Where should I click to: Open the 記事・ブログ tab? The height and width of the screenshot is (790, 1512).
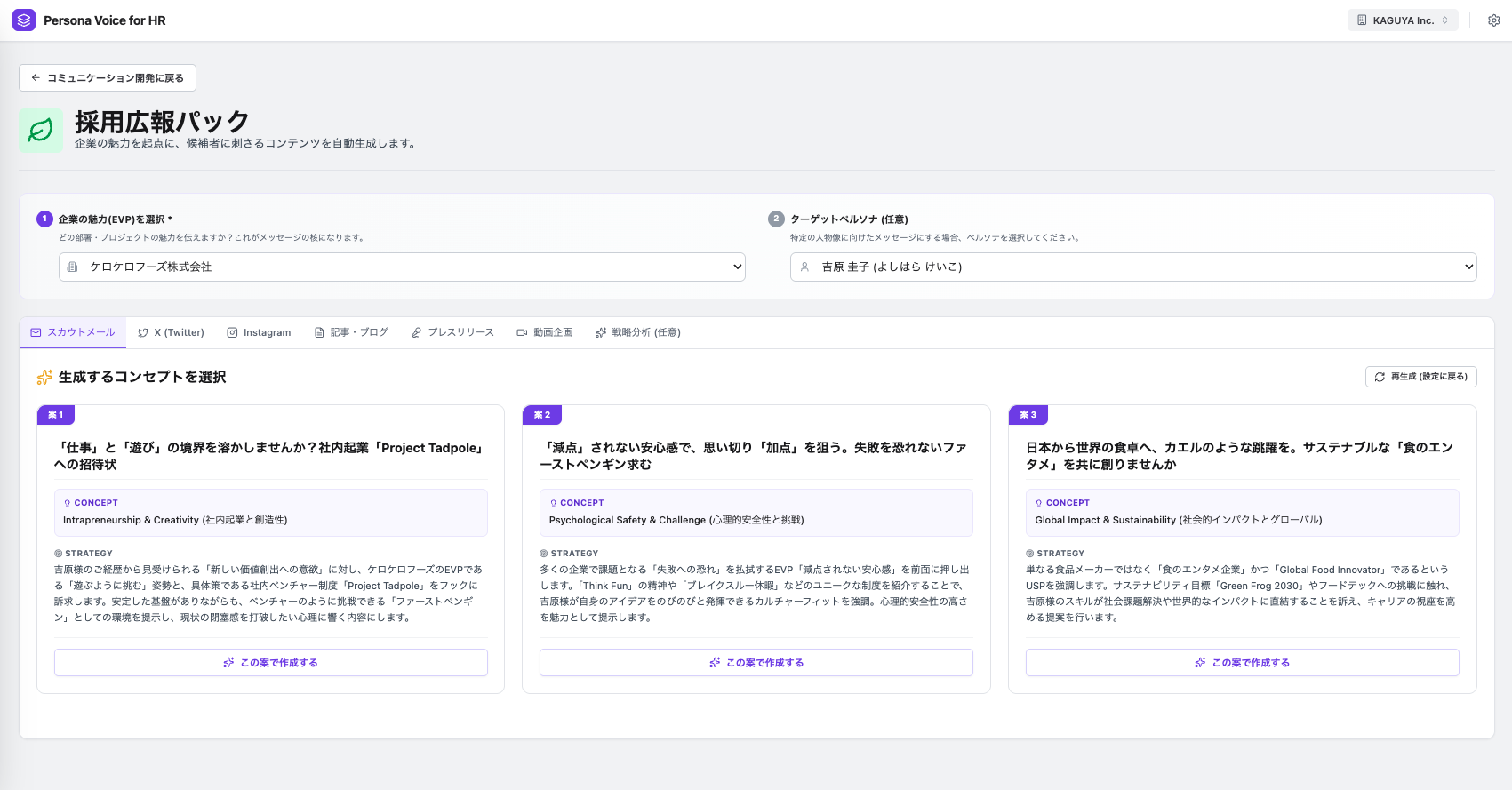pos(351,332)
